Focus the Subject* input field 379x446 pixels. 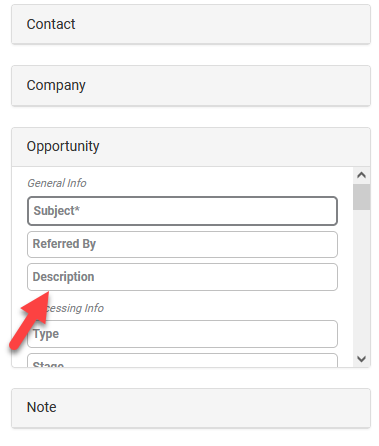[x=182, y=211]
